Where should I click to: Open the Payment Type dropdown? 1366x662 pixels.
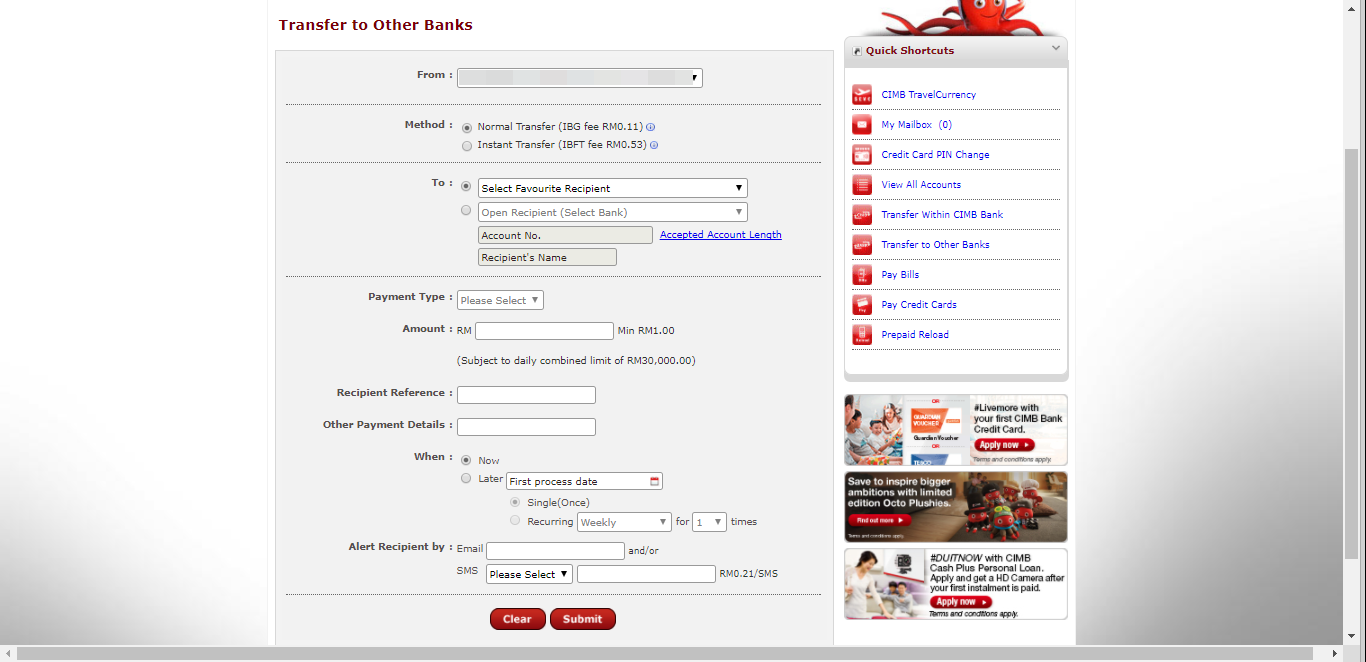[x=500, y=300]
